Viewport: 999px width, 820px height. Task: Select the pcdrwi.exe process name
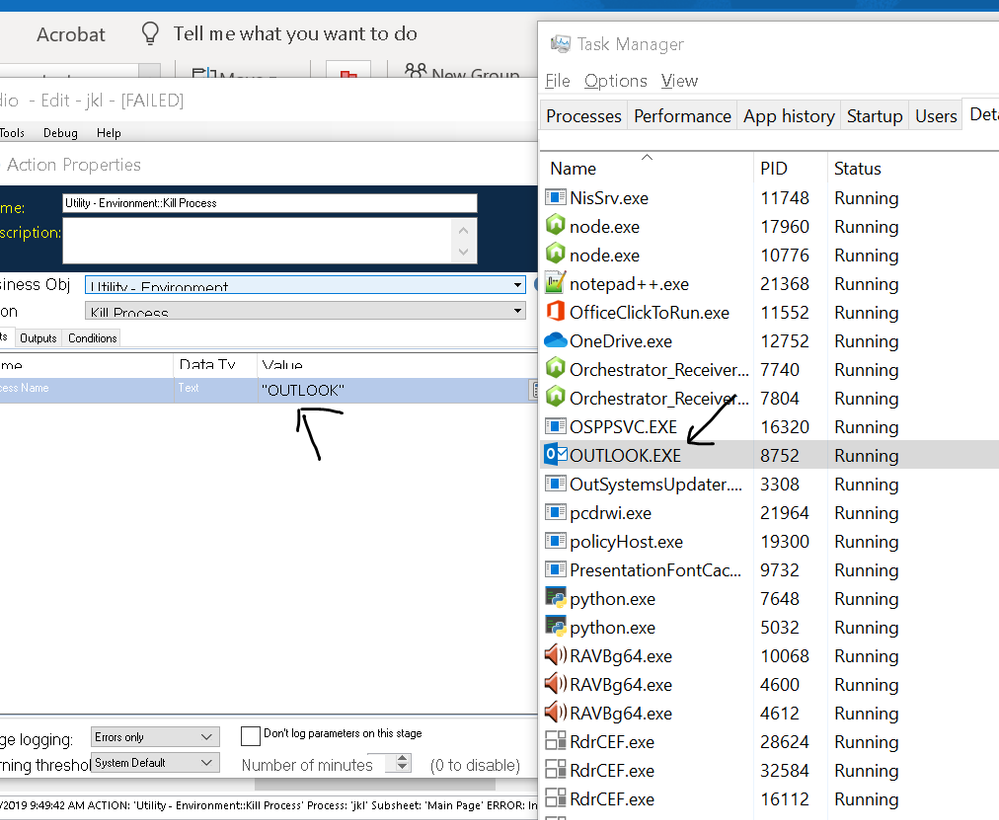610,512
